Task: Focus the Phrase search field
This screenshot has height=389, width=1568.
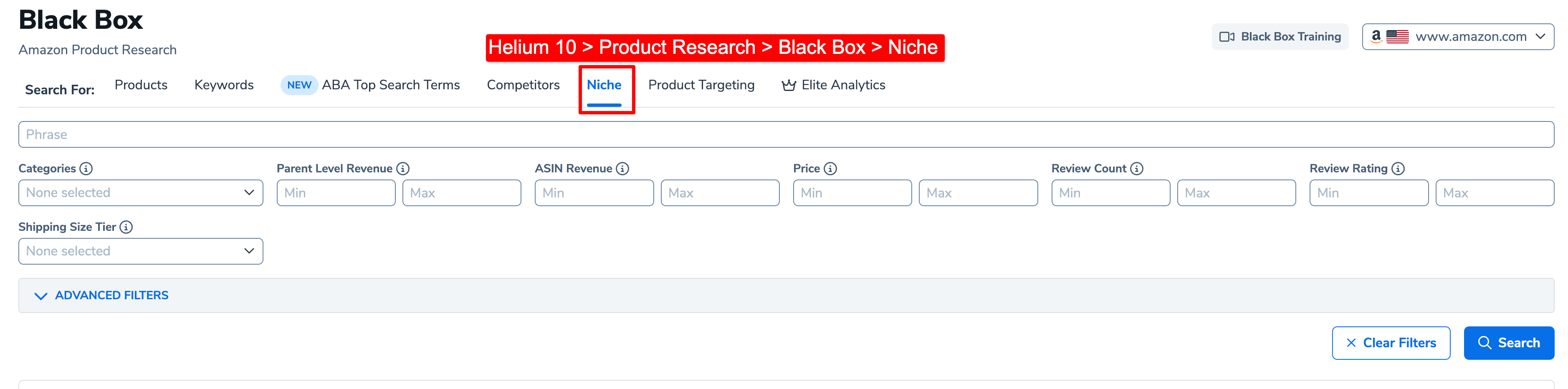Action: click(786, 134)
